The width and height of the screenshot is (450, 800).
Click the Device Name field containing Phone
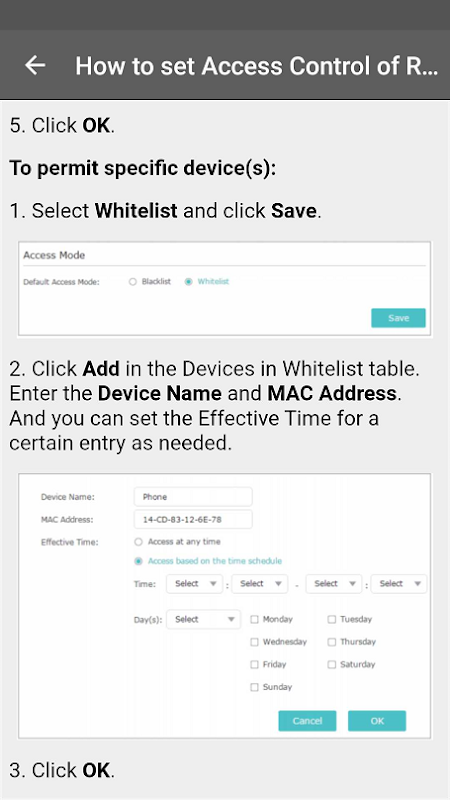pos(193,496)
